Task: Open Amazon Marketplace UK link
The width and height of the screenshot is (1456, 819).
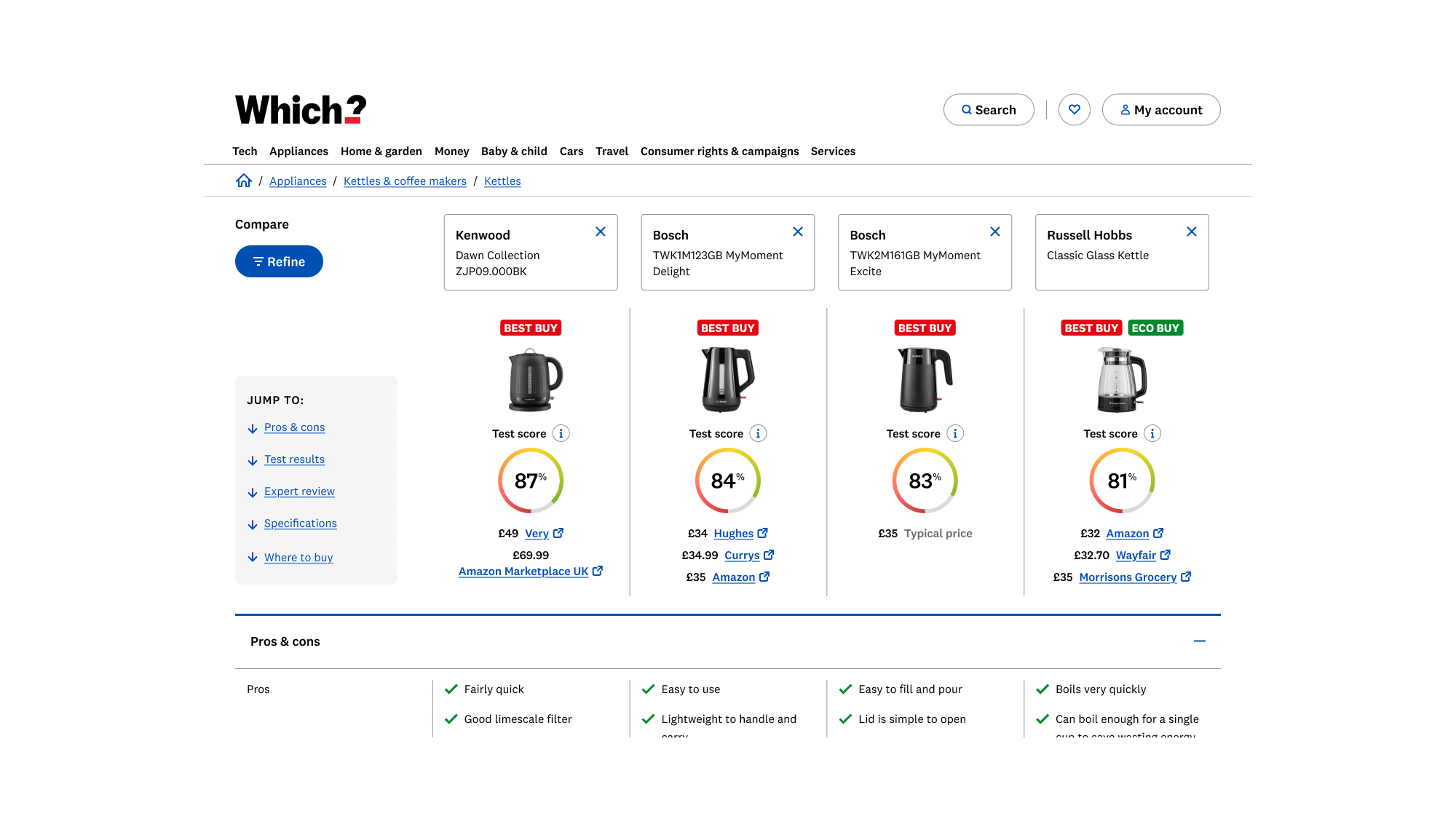Action: click(x=531, y=571)
